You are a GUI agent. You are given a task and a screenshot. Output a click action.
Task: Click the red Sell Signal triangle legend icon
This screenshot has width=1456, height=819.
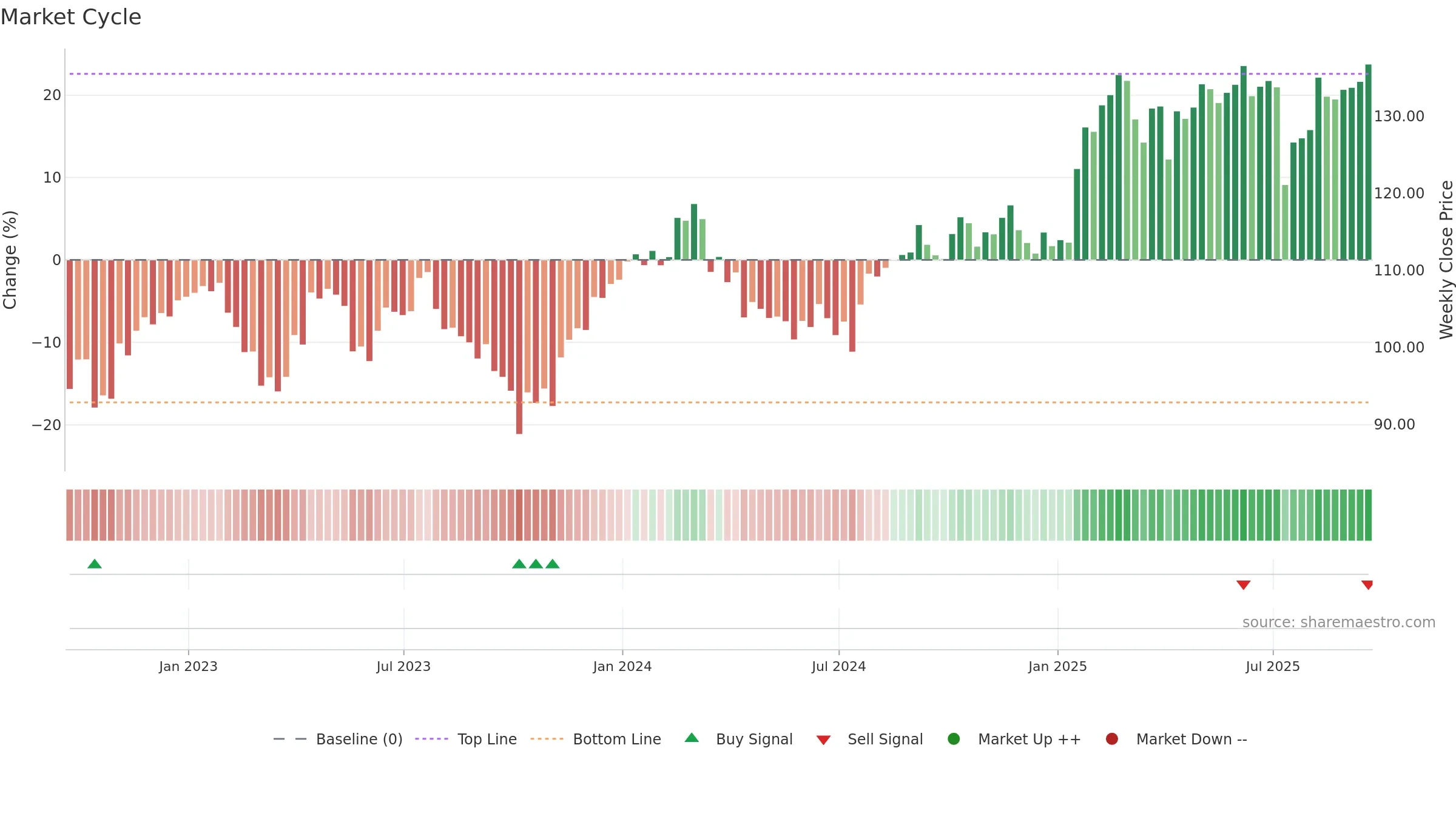[x=823, y=740]
